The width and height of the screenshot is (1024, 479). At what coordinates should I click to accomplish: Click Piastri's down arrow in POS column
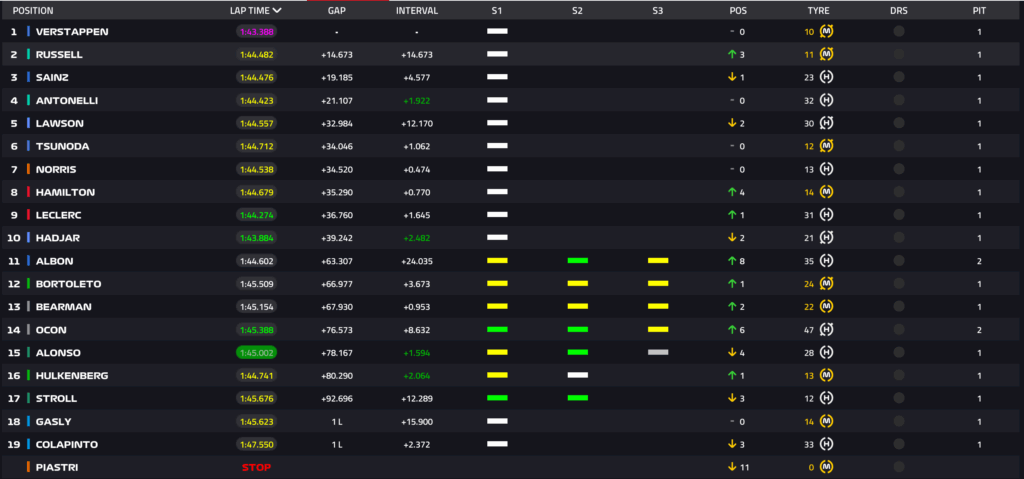tap(732, 467)
